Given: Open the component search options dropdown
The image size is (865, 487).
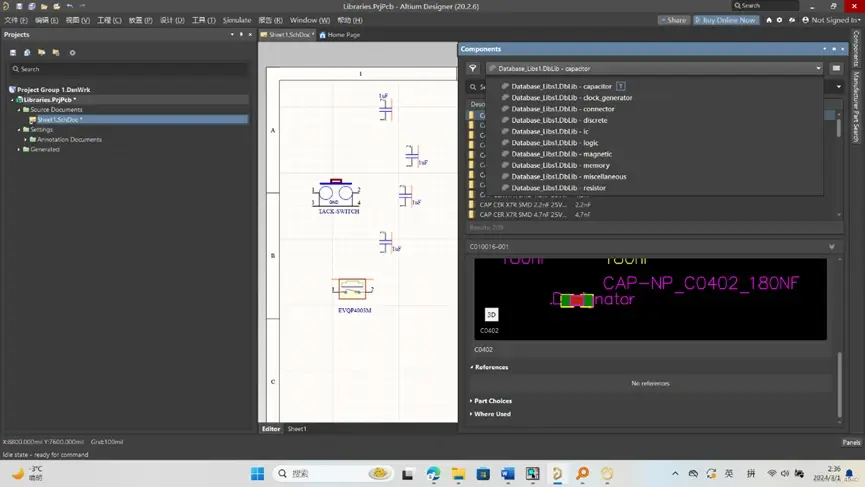Looking at the screenshot, I should [x=839, y=87].
